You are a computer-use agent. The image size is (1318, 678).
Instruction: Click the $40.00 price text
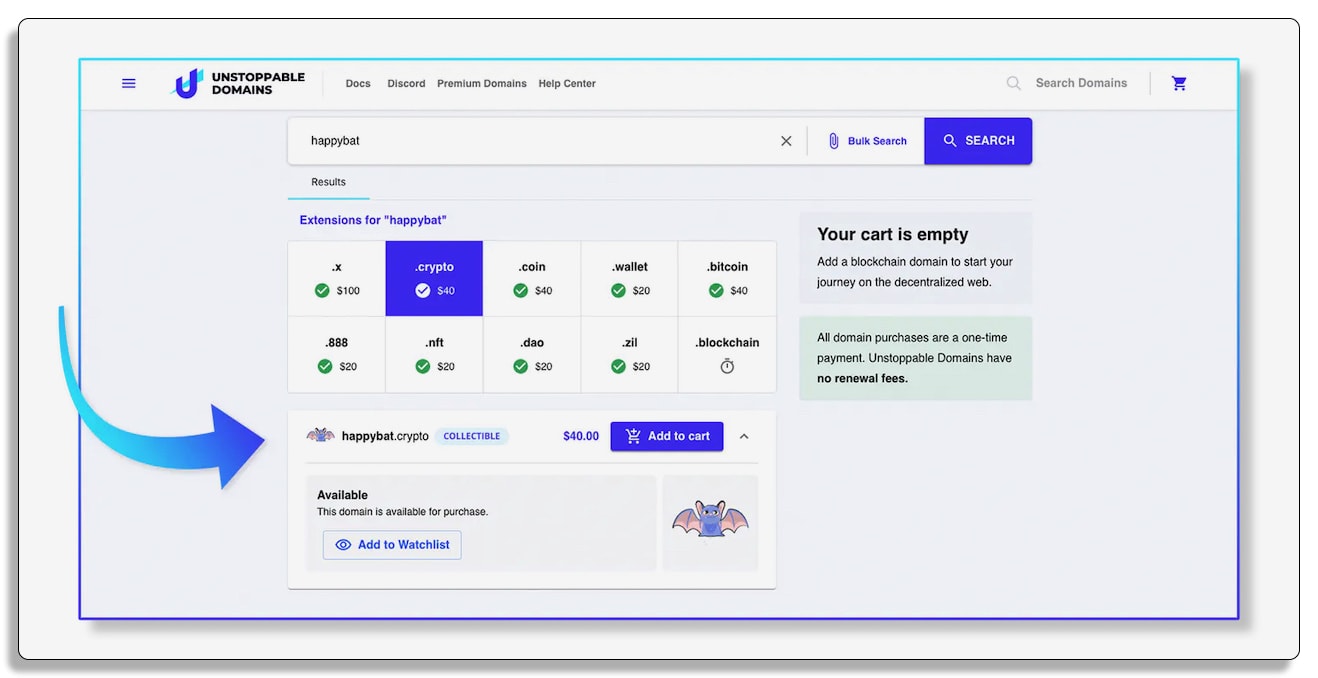click(x=581, y=436)
